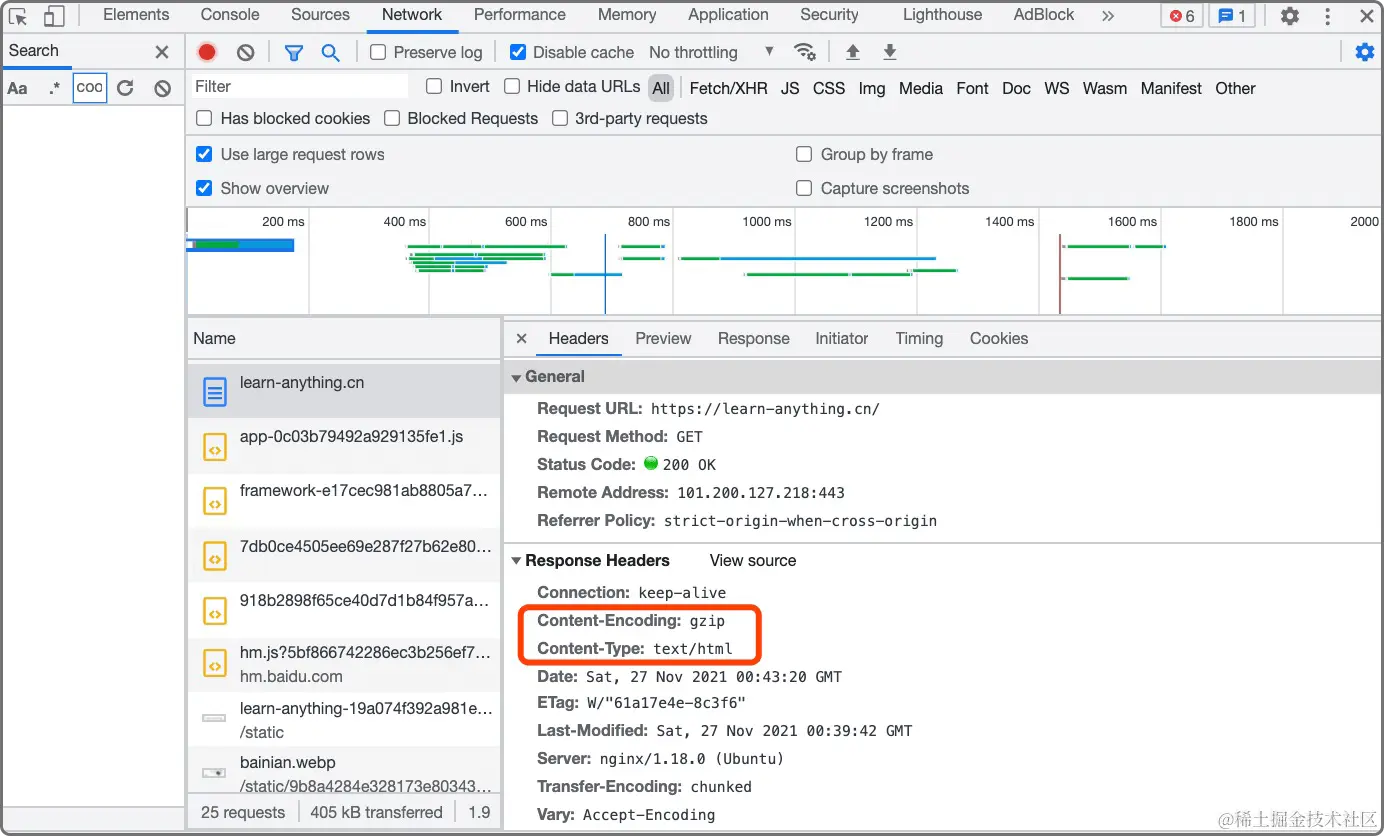Click View source for response headers

click(x=753, y=561)
